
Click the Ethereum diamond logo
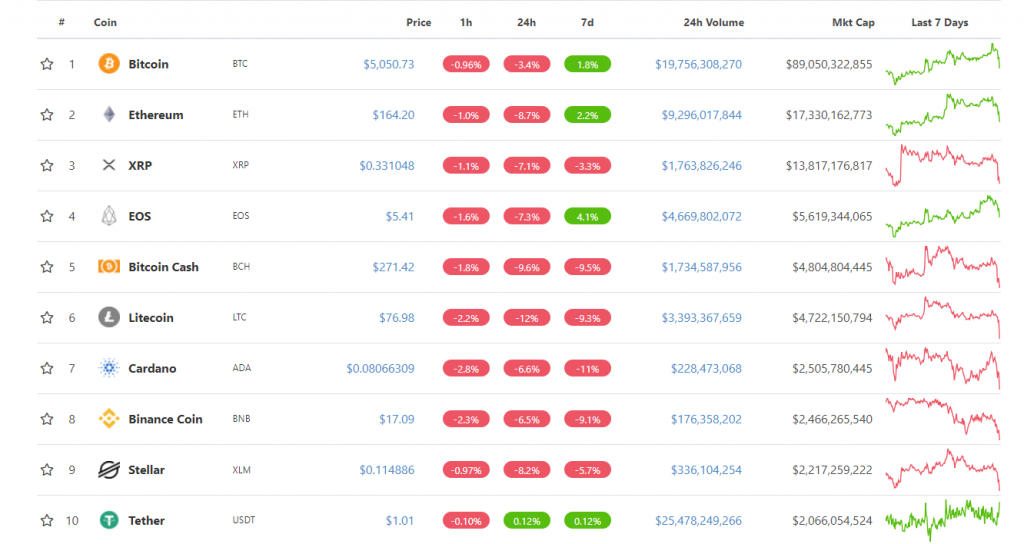[x=109, y=115]
